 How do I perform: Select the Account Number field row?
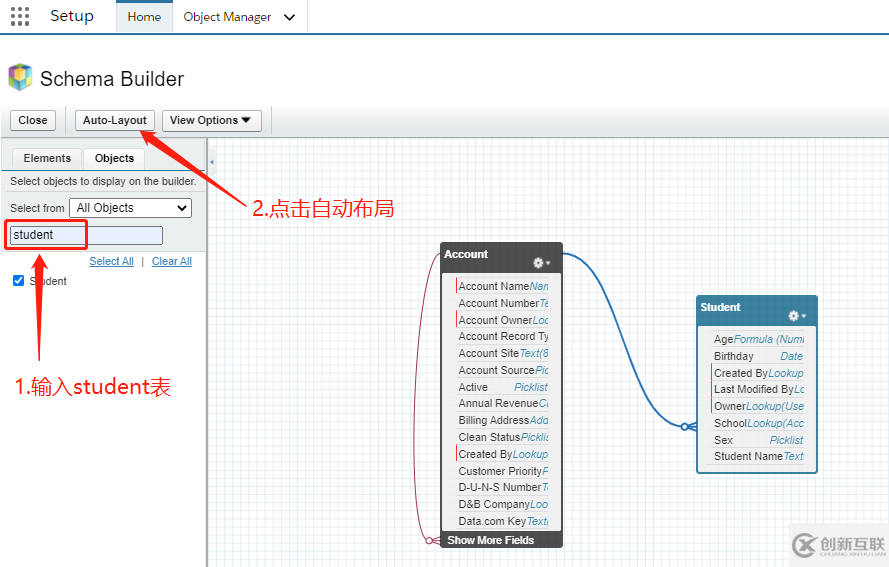coord(503,303)
